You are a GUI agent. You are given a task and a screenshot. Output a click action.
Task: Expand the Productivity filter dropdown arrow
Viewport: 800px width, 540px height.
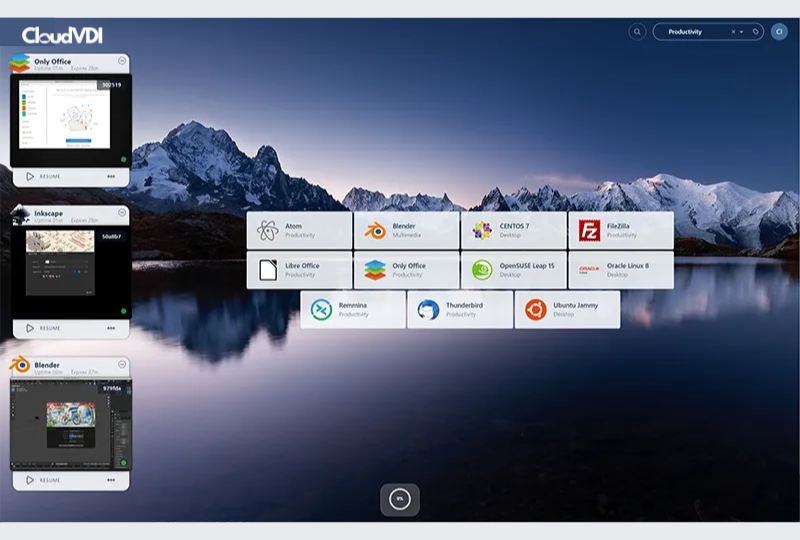pyautogui.click(x=741, y=32)
